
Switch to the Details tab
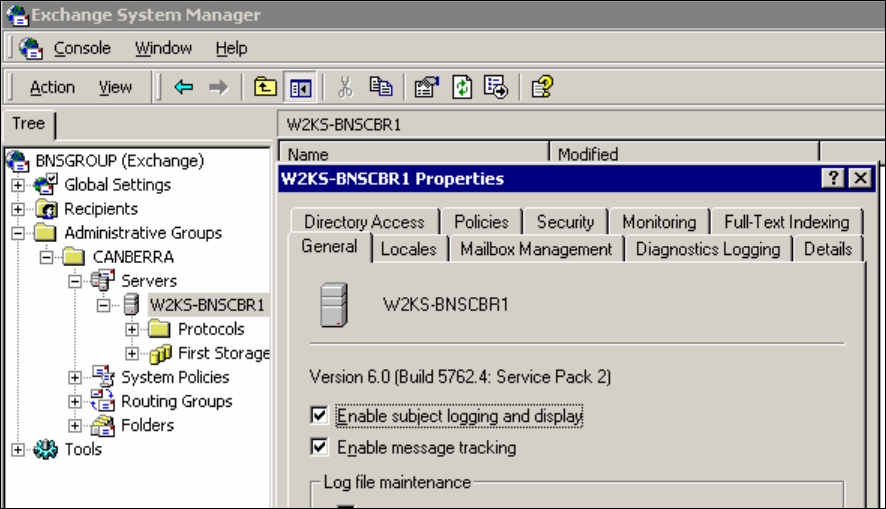(x=828, y=249)
